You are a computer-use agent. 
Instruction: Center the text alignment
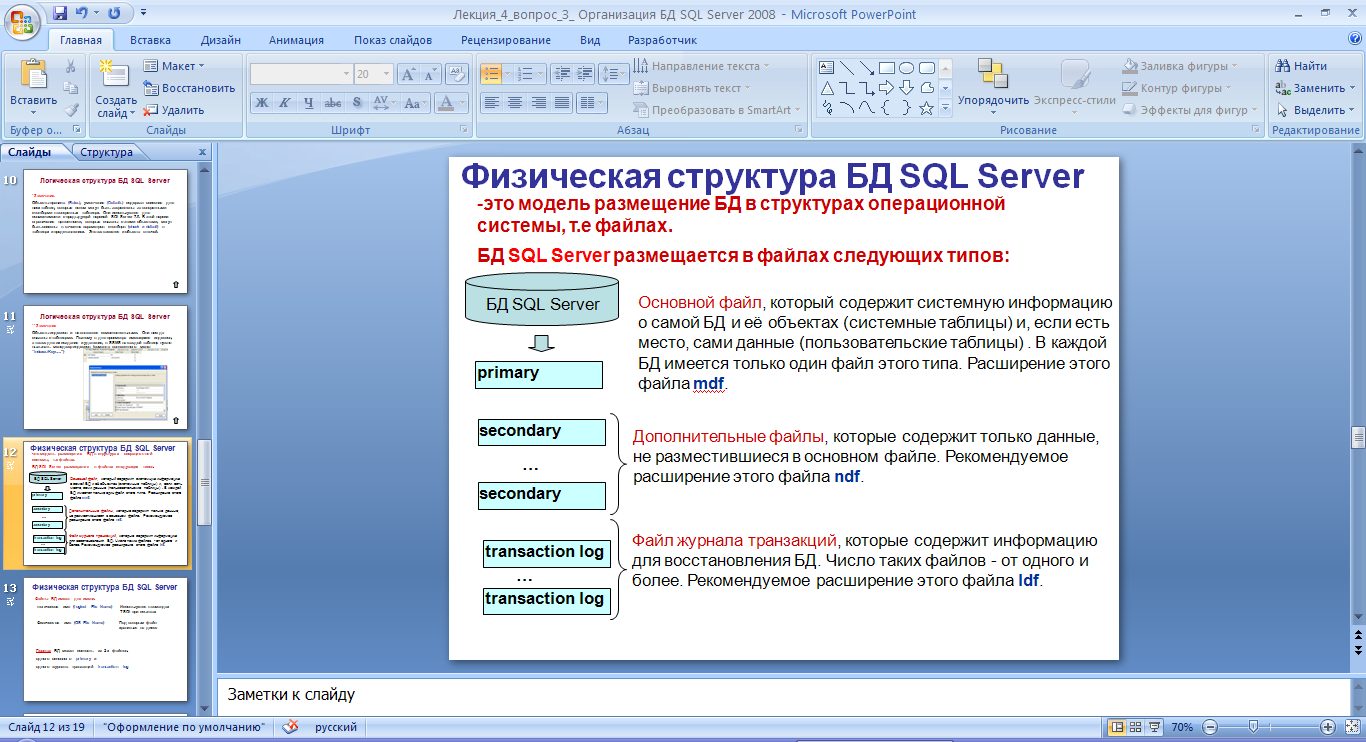[515, 102]
